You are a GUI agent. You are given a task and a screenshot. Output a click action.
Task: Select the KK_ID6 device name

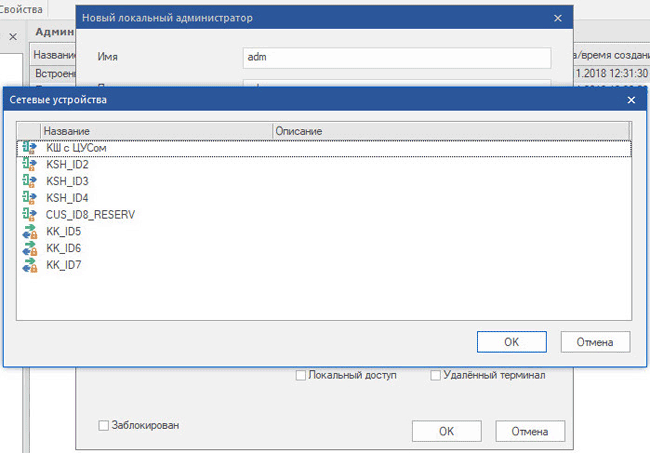63,248
